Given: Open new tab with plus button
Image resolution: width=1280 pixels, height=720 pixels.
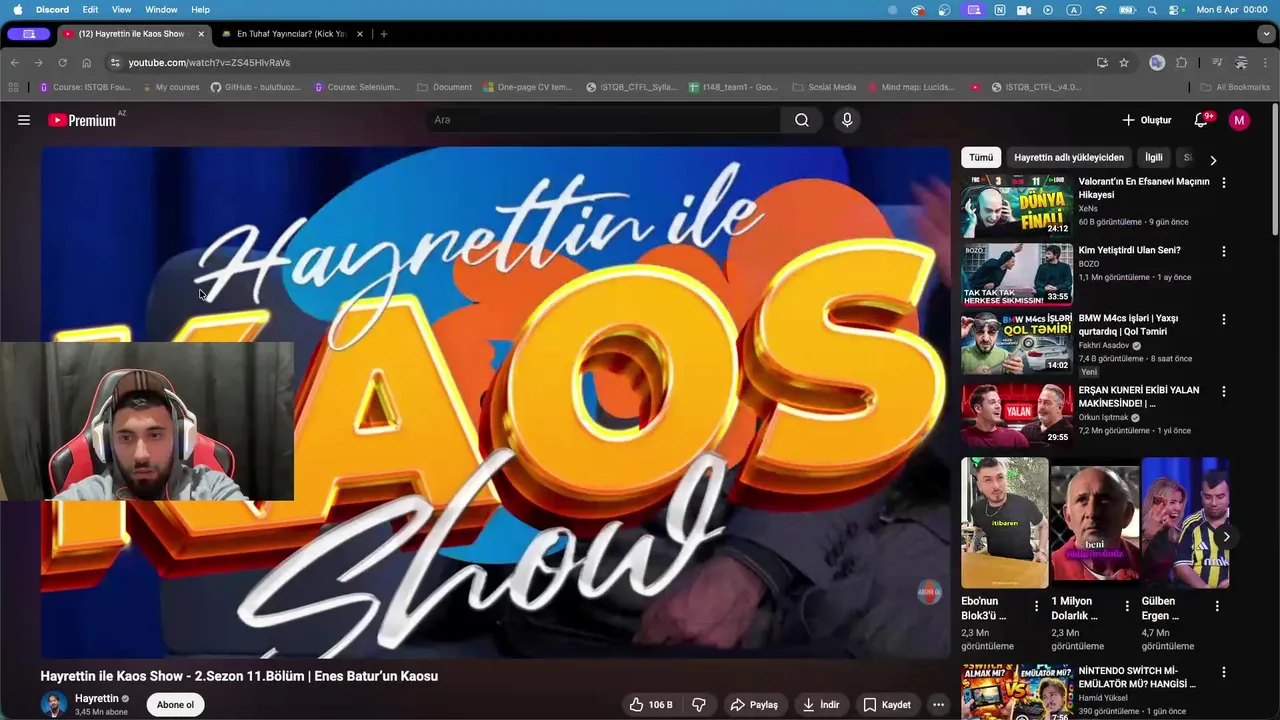Looking at the screenshot, I should coord(383,34).
